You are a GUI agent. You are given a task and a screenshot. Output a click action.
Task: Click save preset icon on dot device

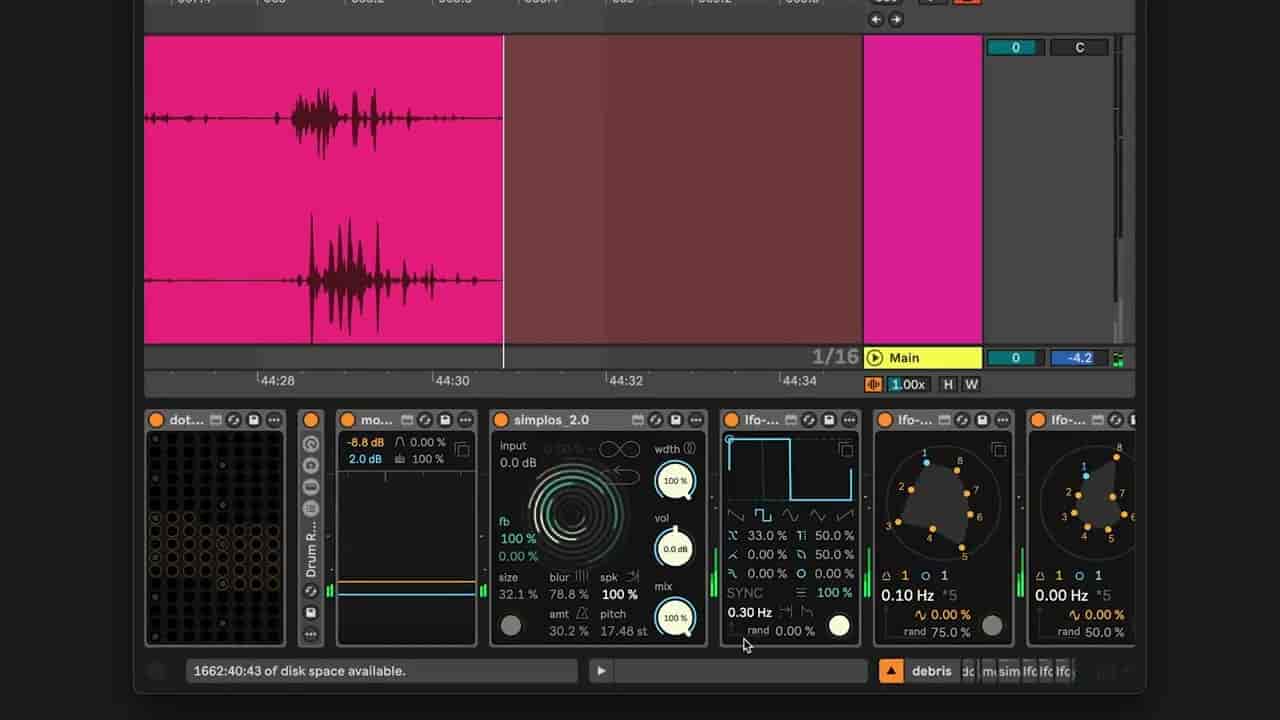(x=254, y=420)
